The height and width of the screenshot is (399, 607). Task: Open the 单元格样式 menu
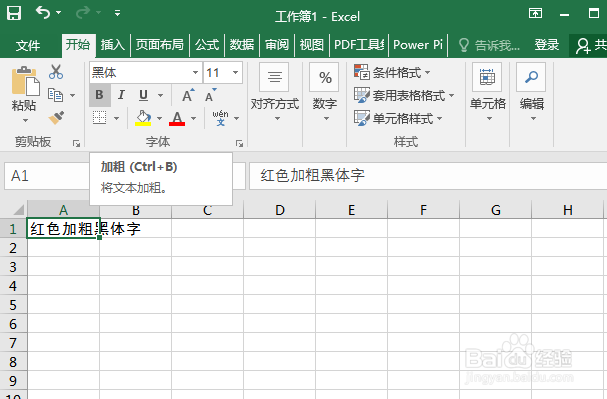[x=398, y=118]
